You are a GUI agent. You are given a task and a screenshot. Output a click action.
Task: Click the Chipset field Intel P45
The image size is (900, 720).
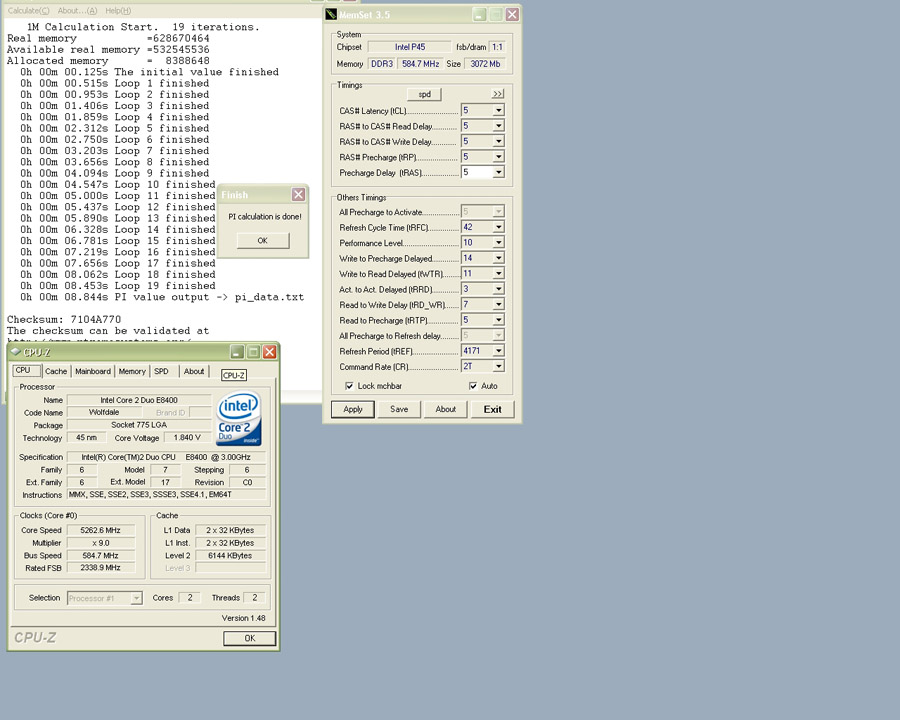point(410,47)
